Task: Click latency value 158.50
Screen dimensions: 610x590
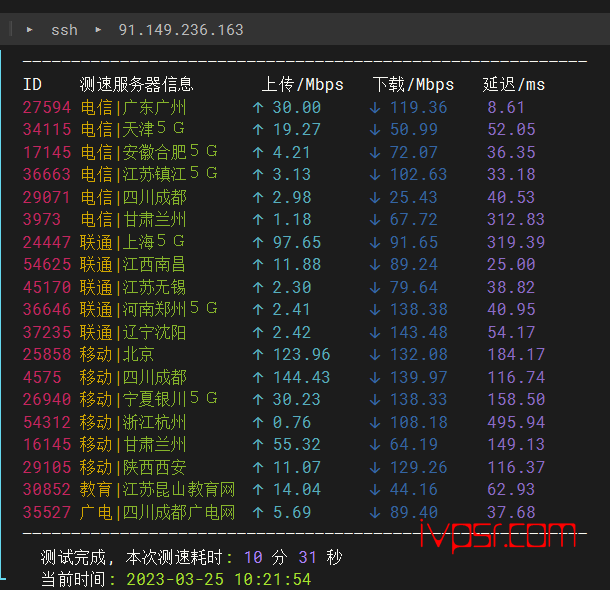Action: (516, 399)
